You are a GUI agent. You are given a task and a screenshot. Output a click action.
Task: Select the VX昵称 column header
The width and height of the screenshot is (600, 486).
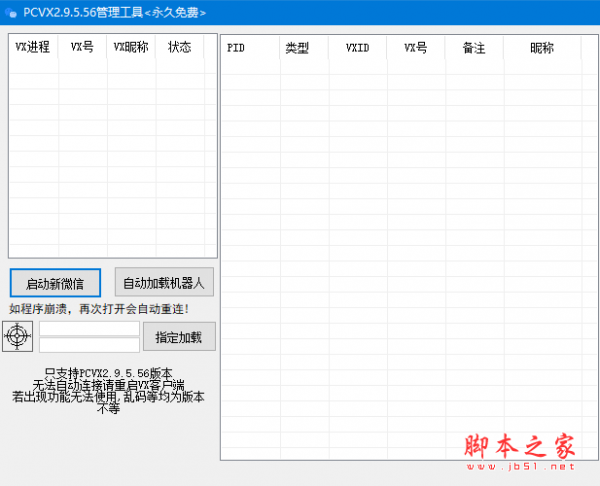click(131, 47)
